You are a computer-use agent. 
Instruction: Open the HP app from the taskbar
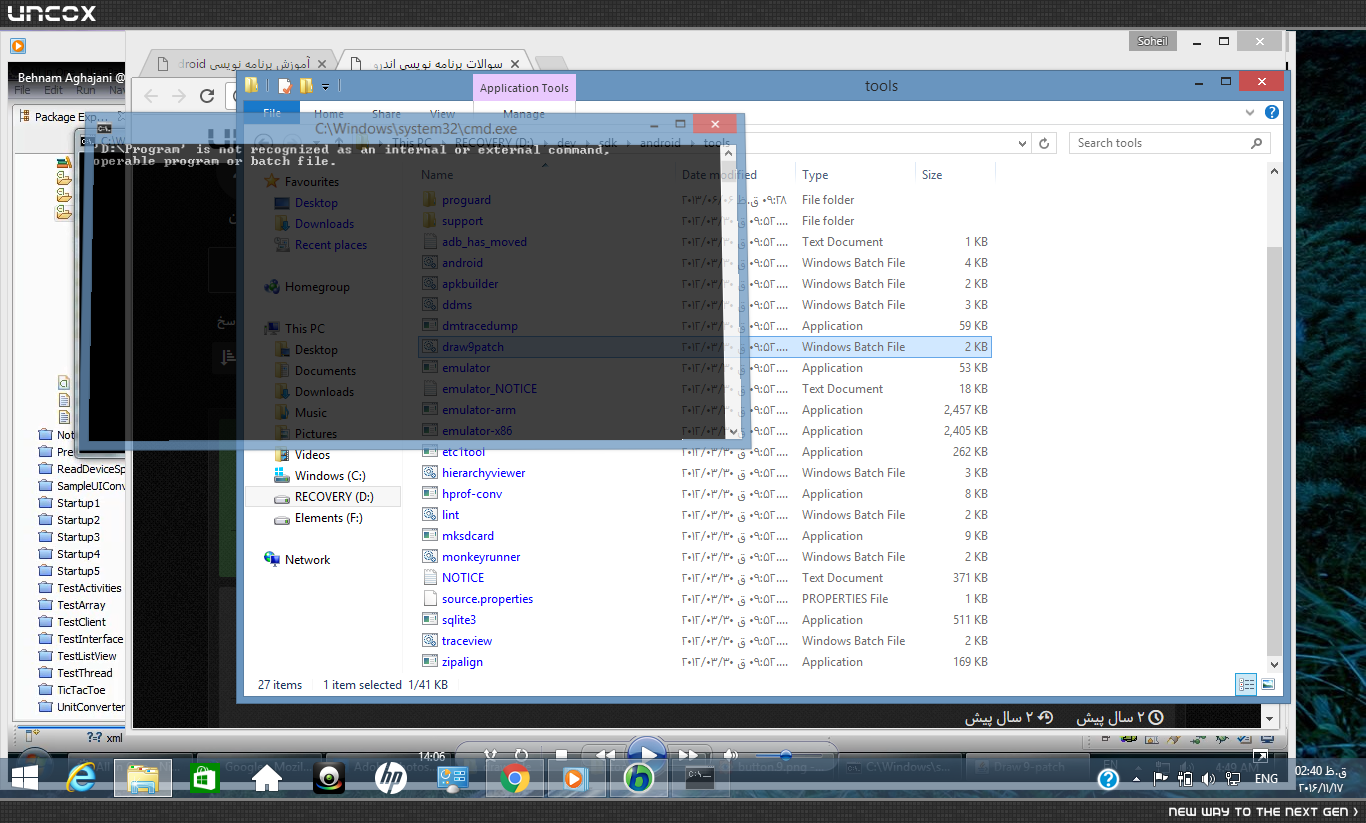pos(390,778)
